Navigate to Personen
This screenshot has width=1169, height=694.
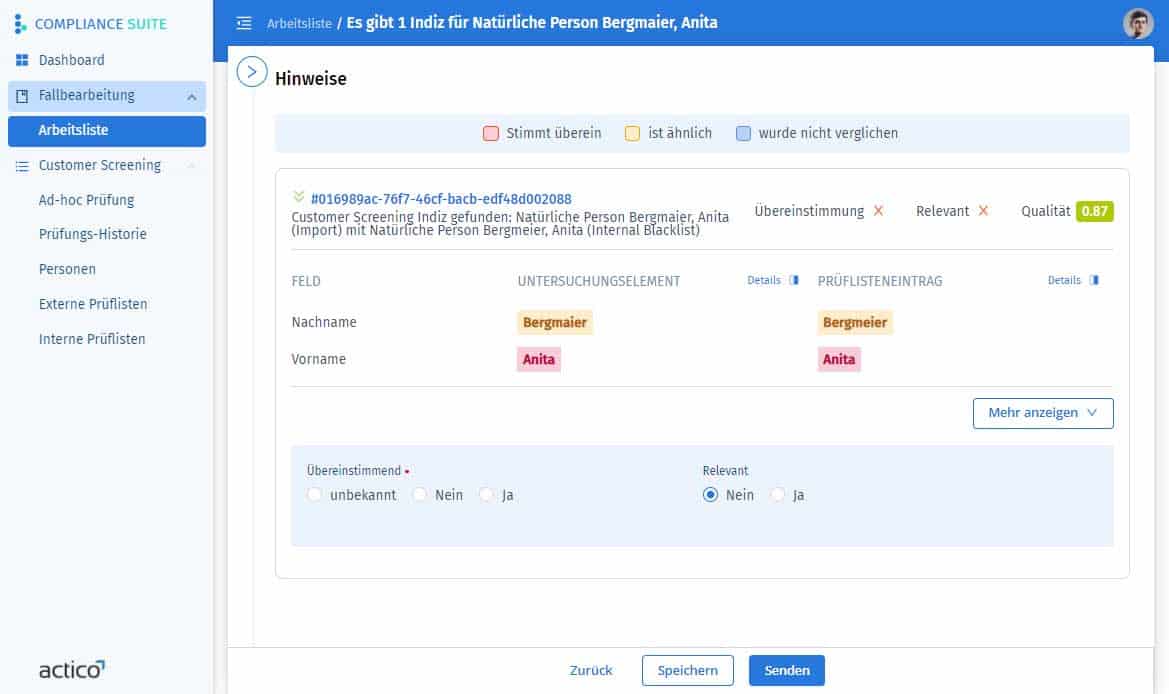tap(67, 269)
